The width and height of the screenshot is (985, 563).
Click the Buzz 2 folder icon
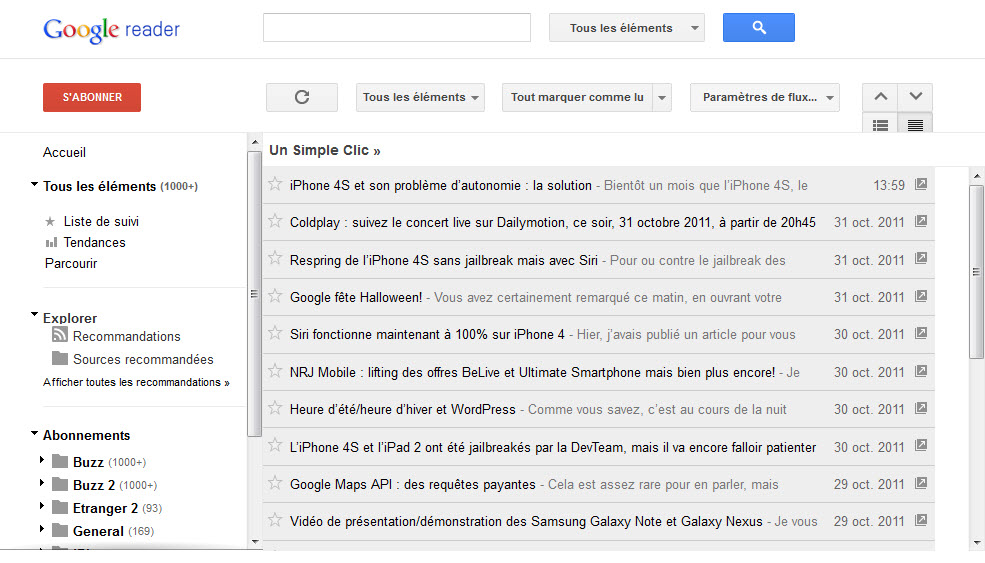tap(60, 484)
